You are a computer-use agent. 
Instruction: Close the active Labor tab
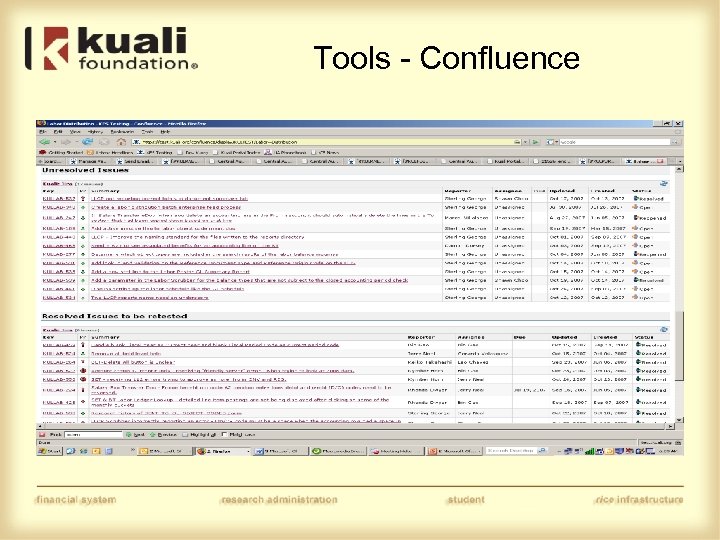pos(660,161)
